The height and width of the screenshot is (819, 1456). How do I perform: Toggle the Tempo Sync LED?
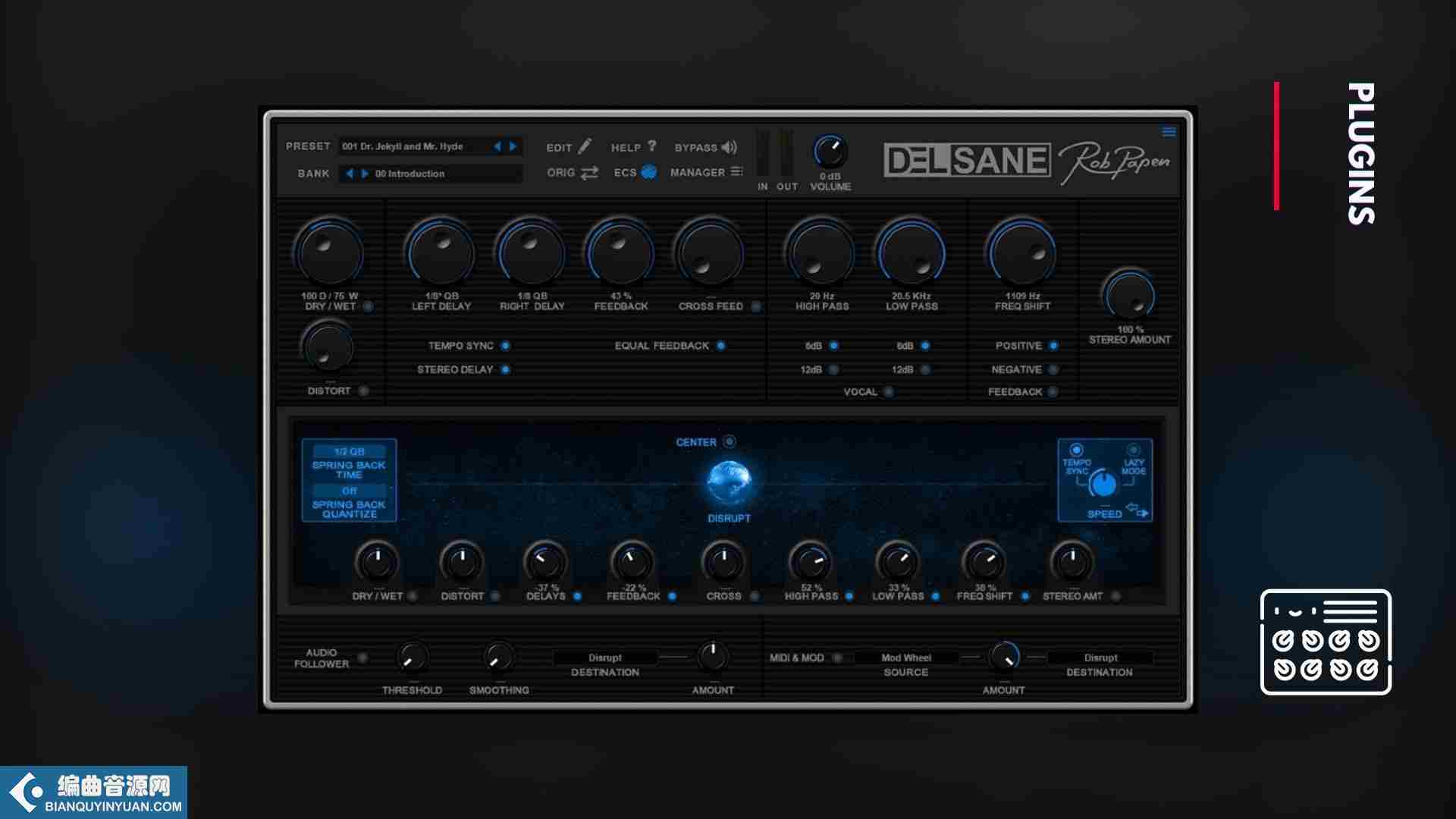pos(505,346)
